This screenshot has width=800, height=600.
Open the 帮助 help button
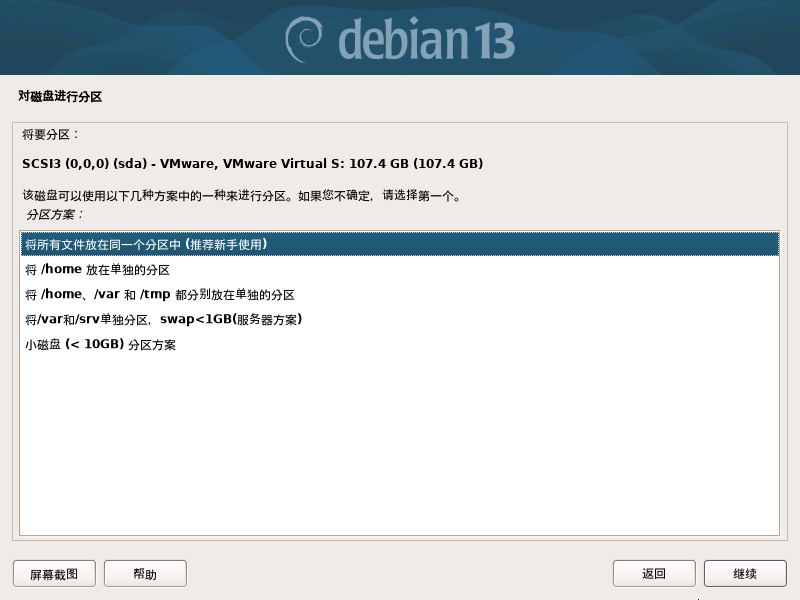[145, 574]
